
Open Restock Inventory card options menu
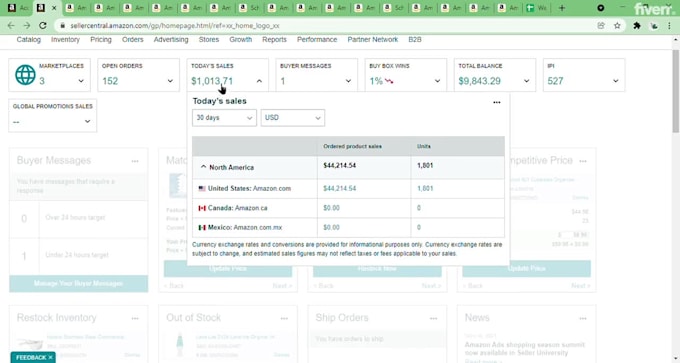tap(135, 318)
